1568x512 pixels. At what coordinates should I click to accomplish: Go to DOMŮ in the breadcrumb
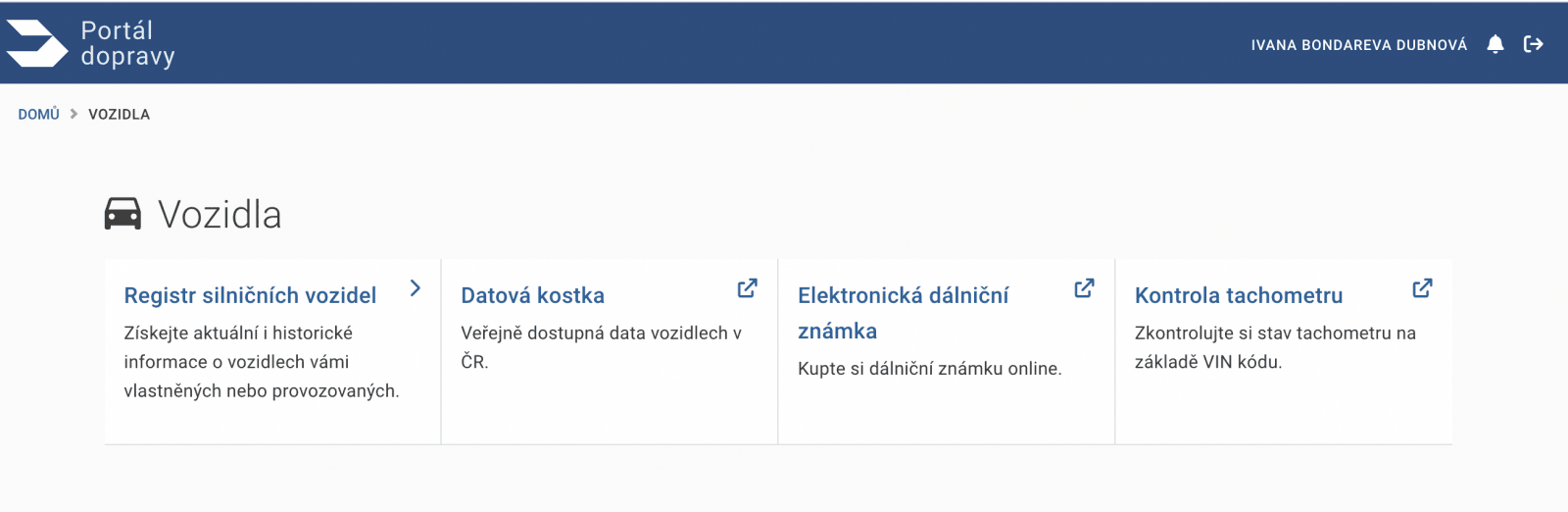point(39,114)
